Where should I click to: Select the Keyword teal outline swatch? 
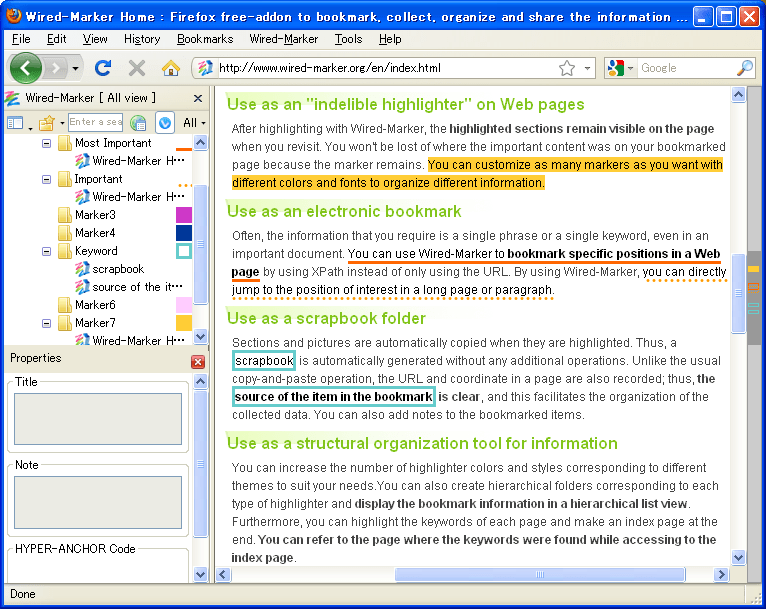pyautogui.click(x=184, y=251)
